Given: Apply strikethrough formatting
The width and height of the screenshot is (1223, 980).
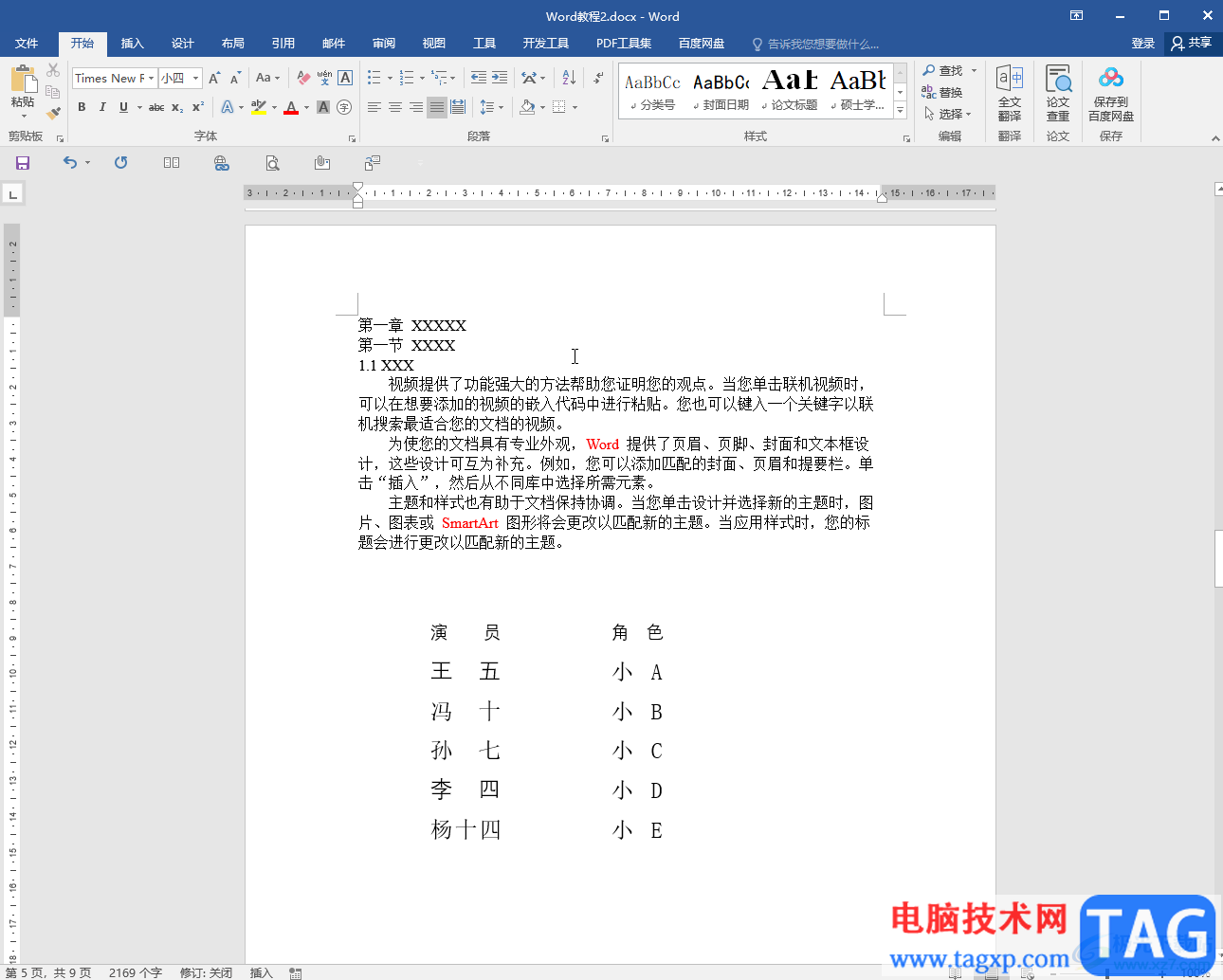Looking at the screenshot, I should (x=156, y=107).
